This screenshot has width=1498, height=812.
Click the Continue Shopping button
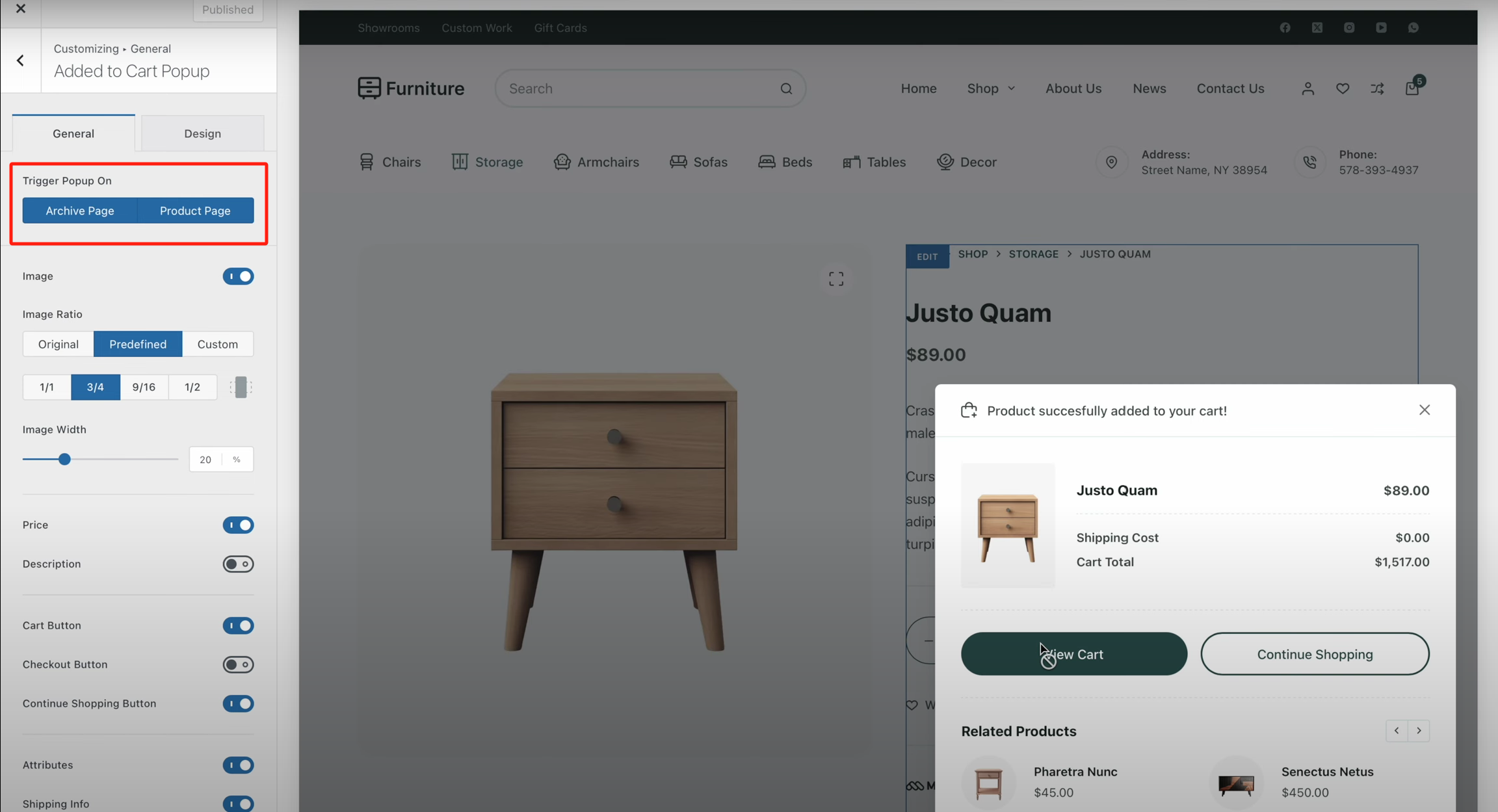click(x=1315, y=654)
